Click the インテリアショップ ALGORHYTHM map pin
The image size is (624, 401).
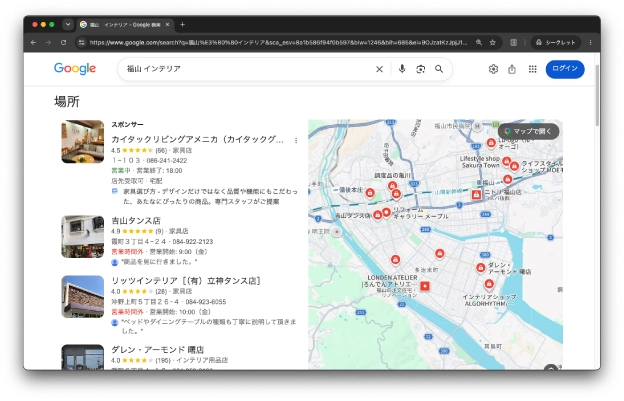click(489, 284)
